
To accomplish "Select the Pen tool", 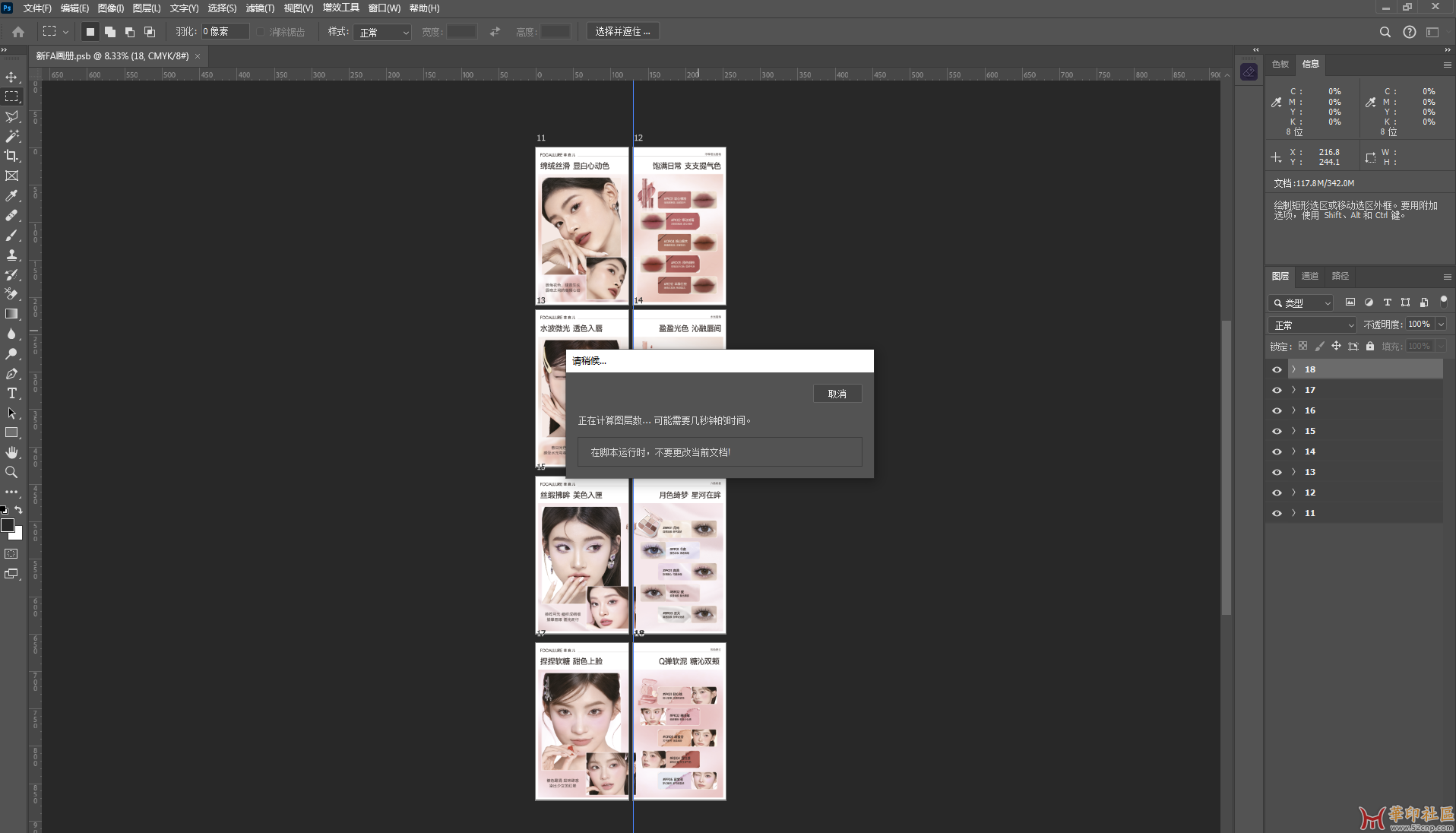I will pyautogui.click(x=11, y=373).
